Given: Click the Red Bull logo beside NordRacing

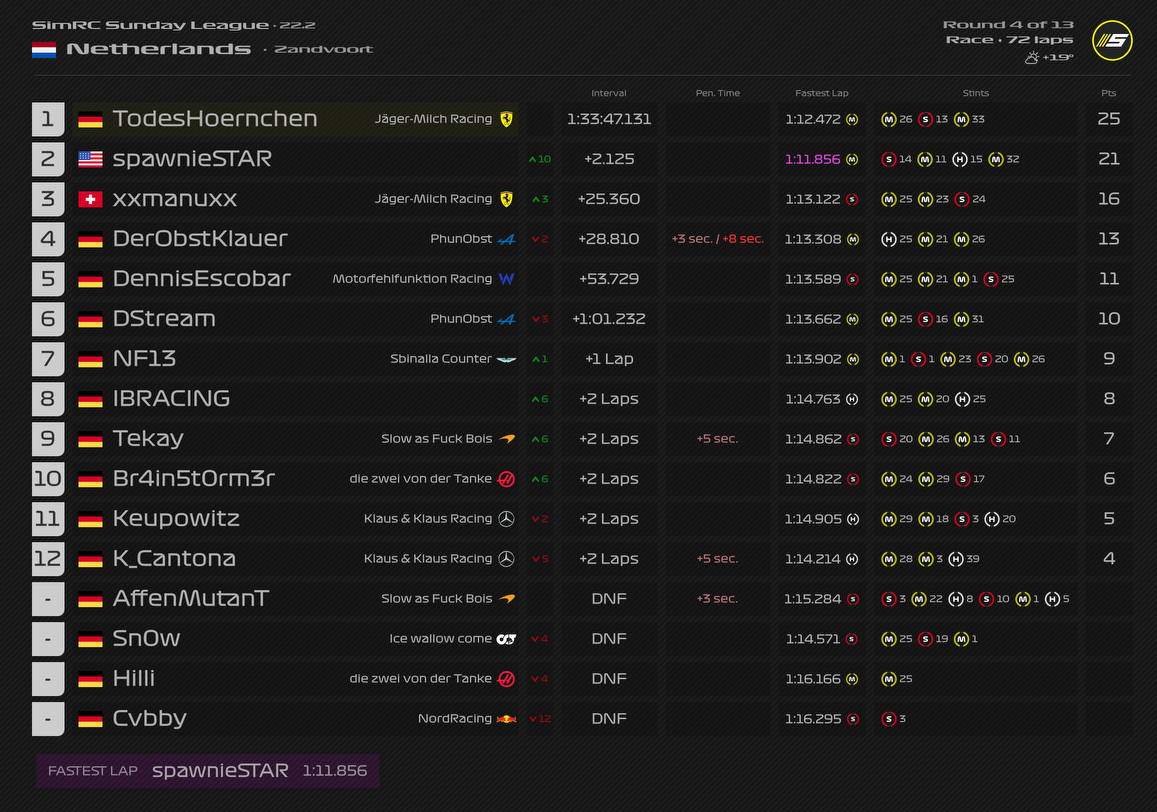Looking at the screenshot, I should point(506,719).
